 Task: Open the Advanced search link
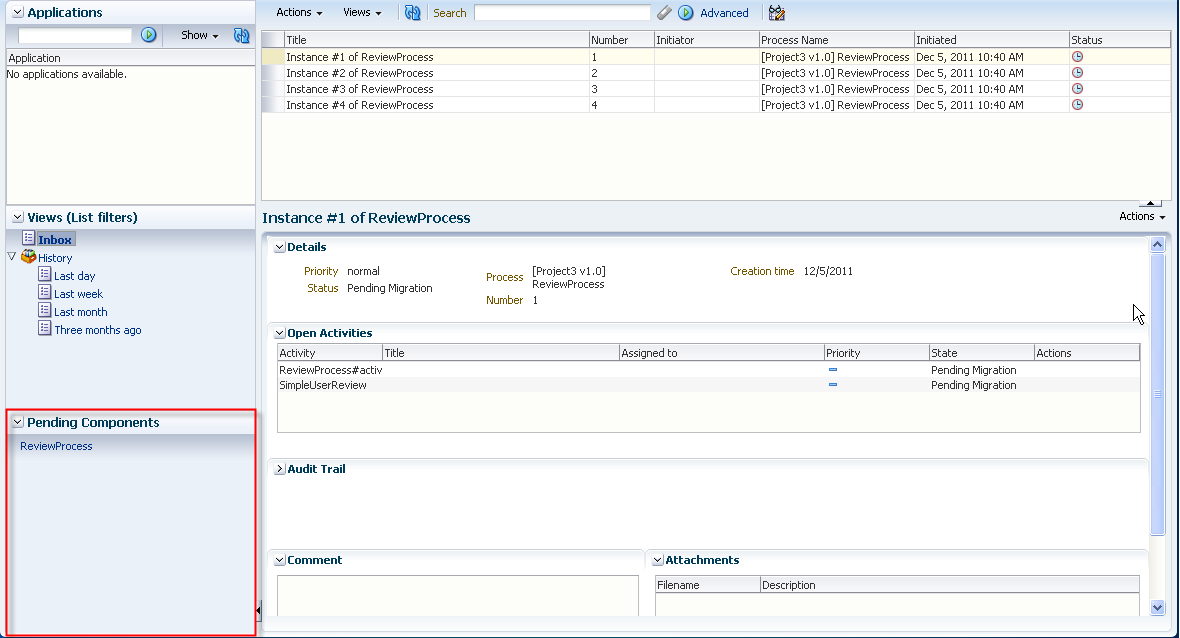(724, 13)
